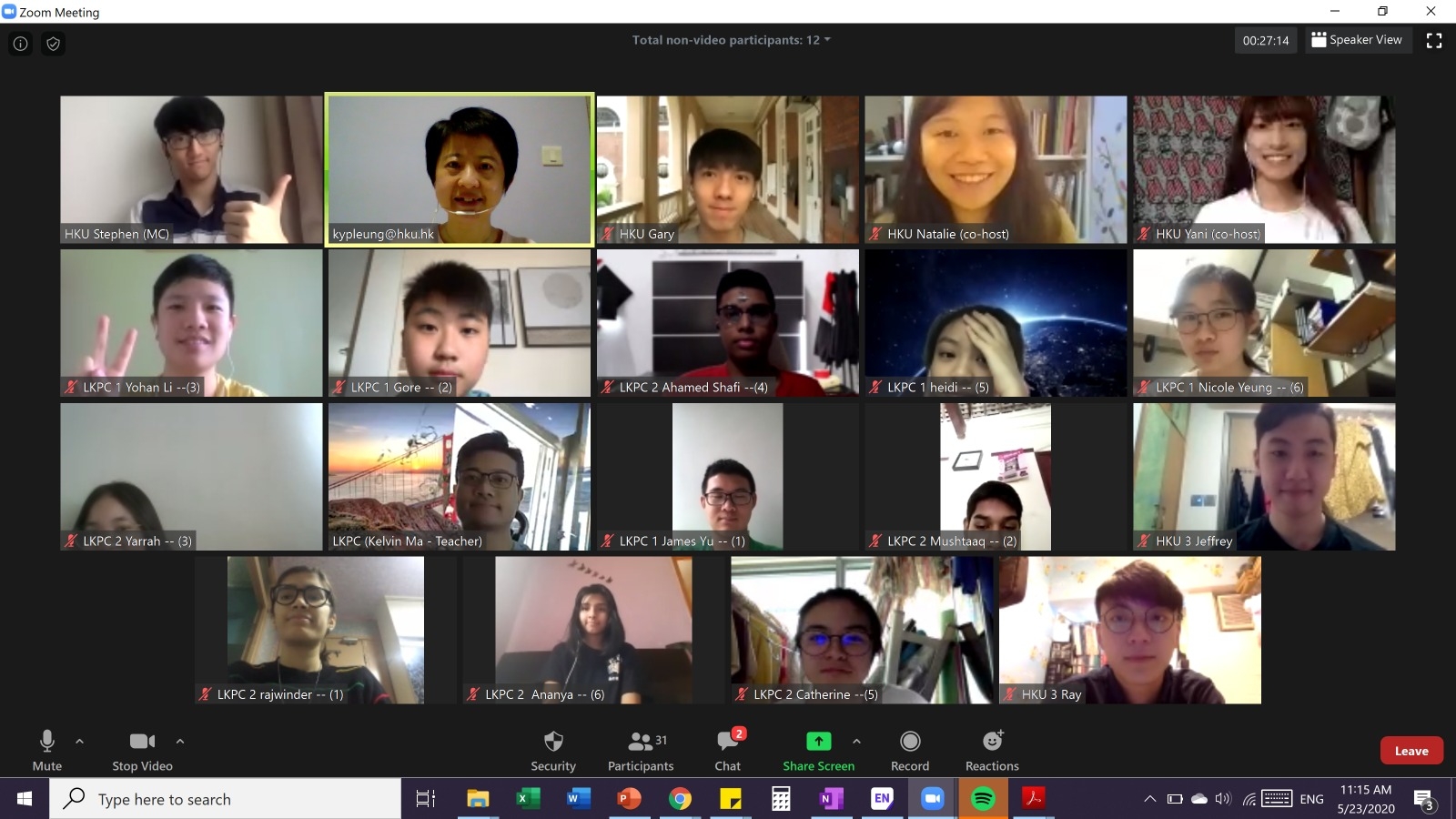The width and height of the screenshot is (1456, 819).
Task: Click the Windows Start button
Action: point(25,799)
